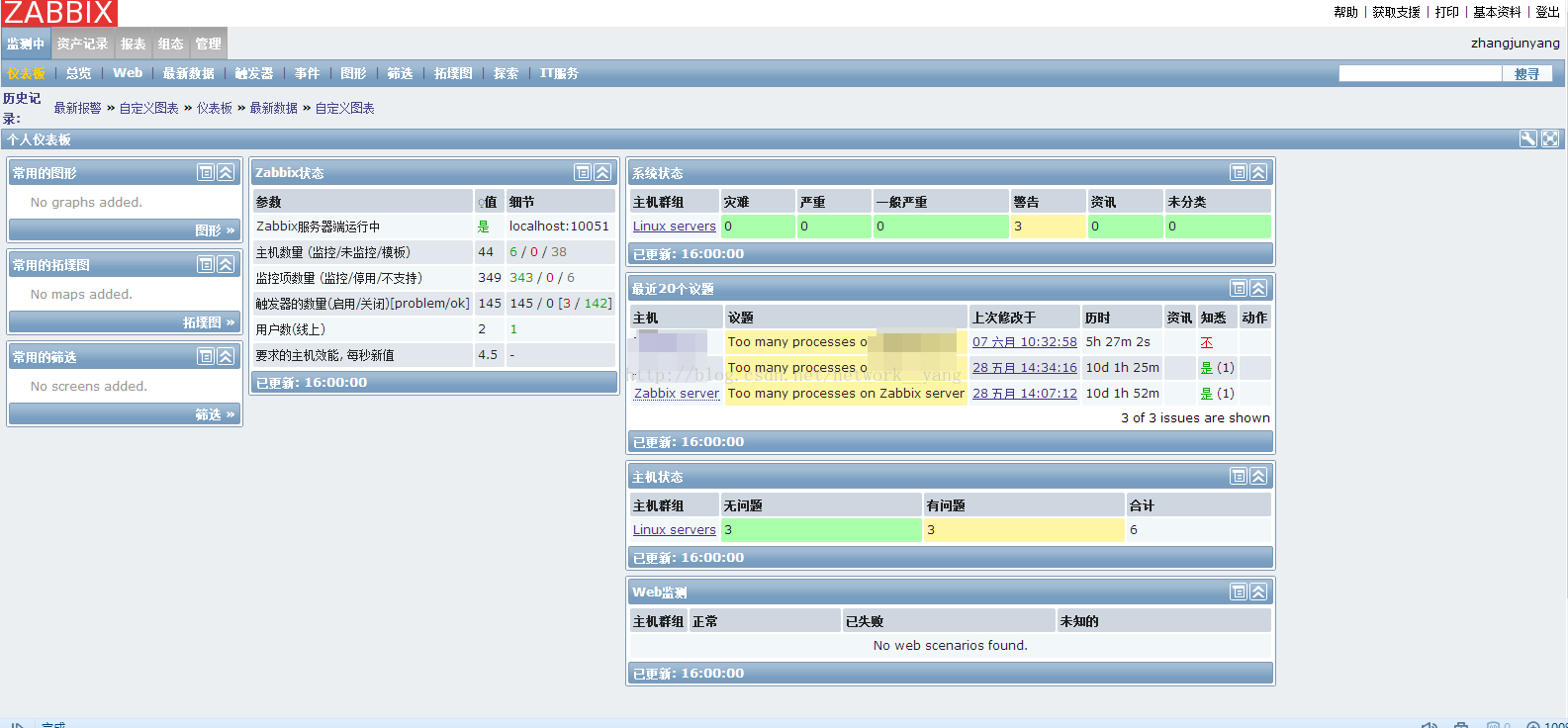The height and width of the screenshot is (728, 1568).
Task: Click the 登出 logout link
Action: 1548,12
